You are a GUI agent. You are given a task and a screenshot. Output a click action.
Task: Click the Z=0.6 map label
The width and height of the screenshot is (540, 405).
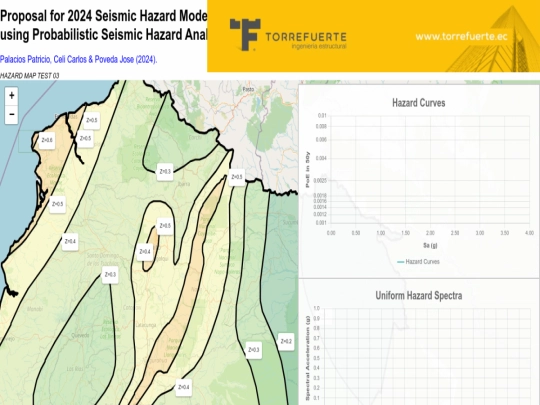(47, 140)
